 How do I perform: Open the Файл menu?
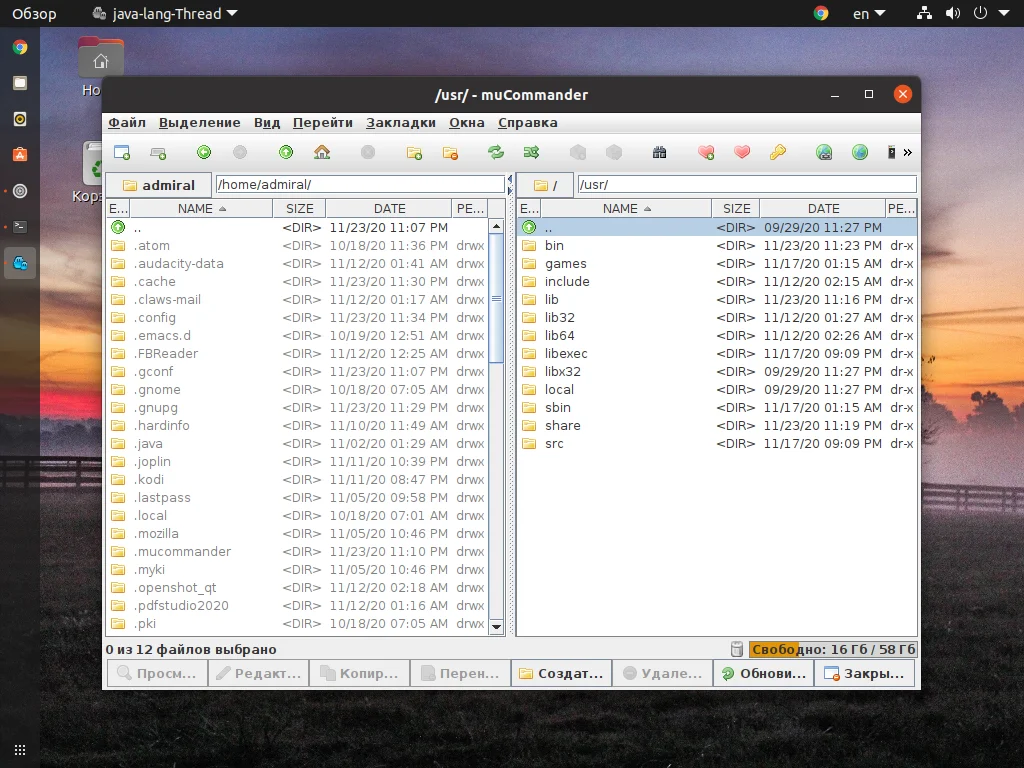pyautogui.click(x=126, y=122)
